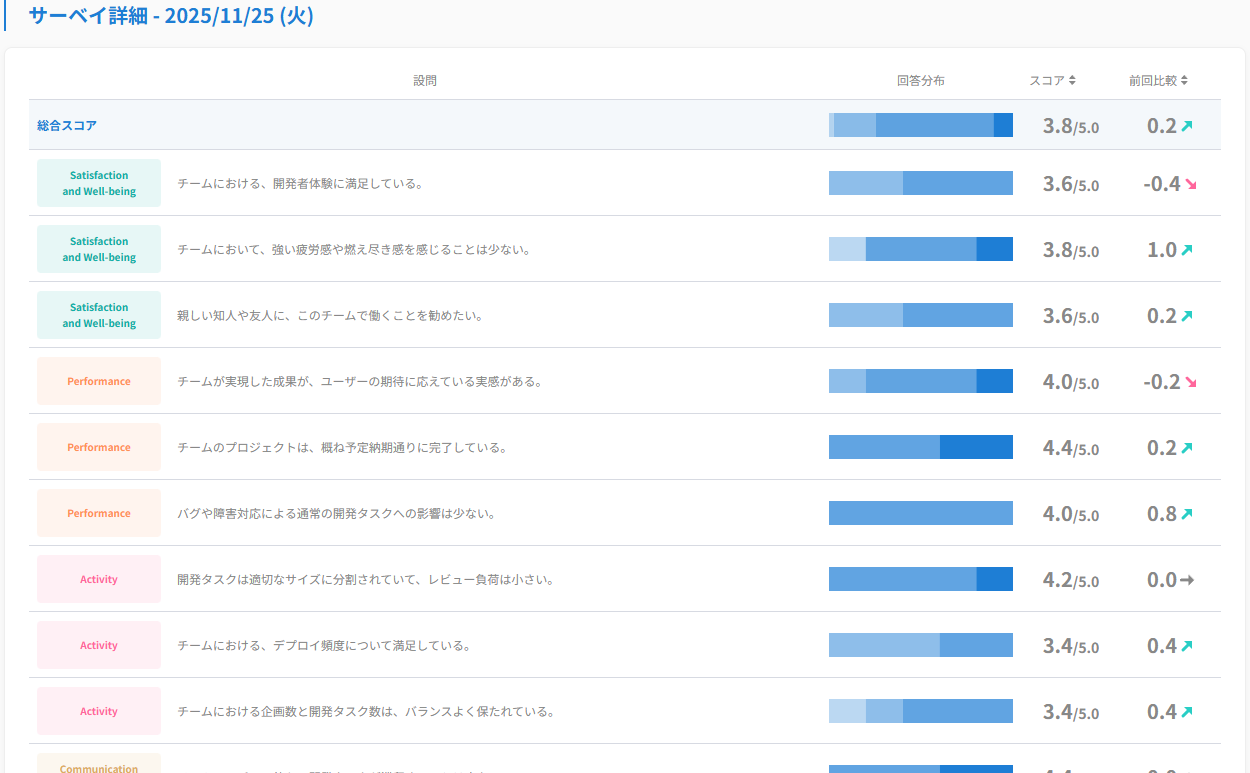Open question 親しい知人や友人に、このチームで働くことを勧めたい
This screenshot has height=773, width=1250.
[x=330, y=316]
